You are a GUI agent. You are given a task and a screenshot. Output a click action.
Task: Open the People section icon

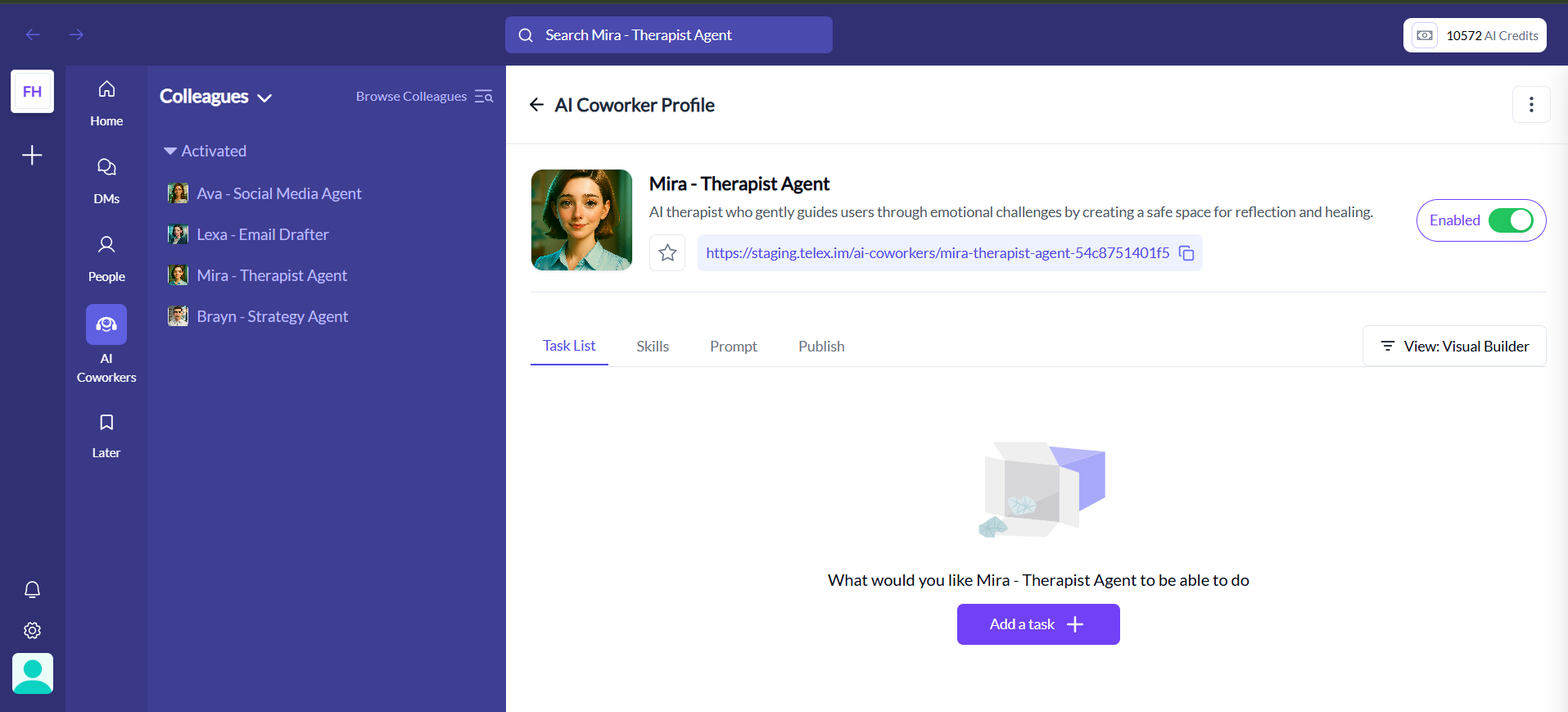pyautogui.click(x=106, y=245)
